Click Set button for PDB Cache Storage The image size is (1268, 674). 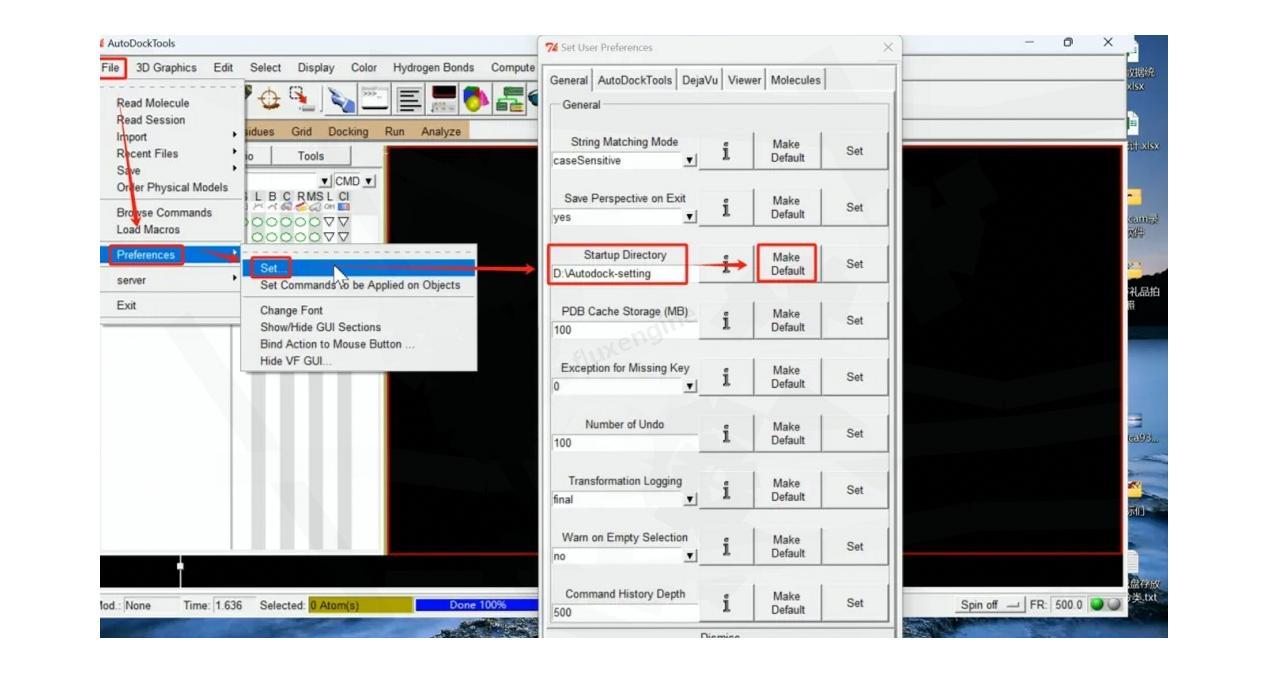tap(854, 320)
